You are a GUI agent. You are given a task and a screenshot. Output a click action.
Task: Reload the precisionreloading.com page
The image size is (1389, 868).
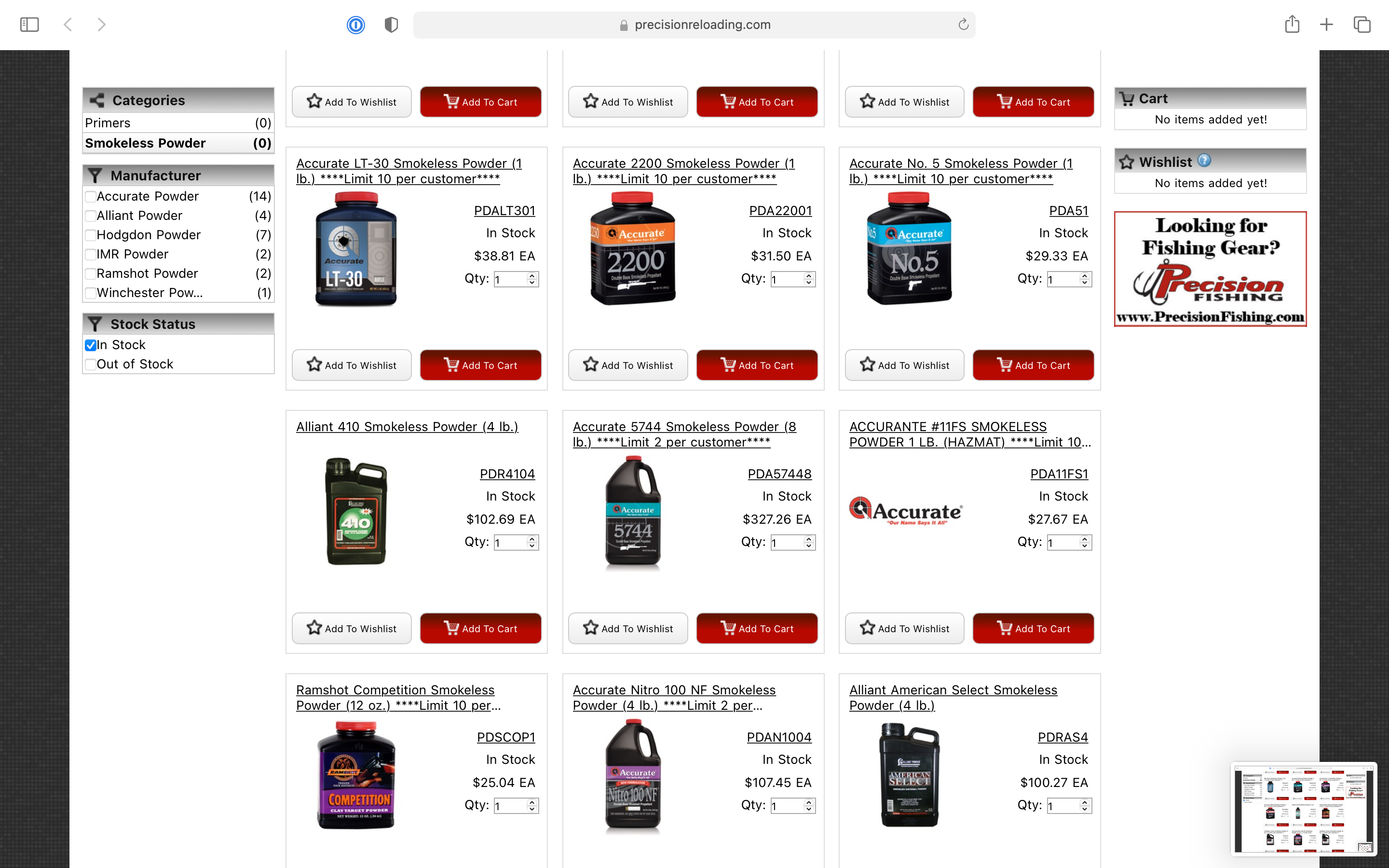(x=963, y=25)
